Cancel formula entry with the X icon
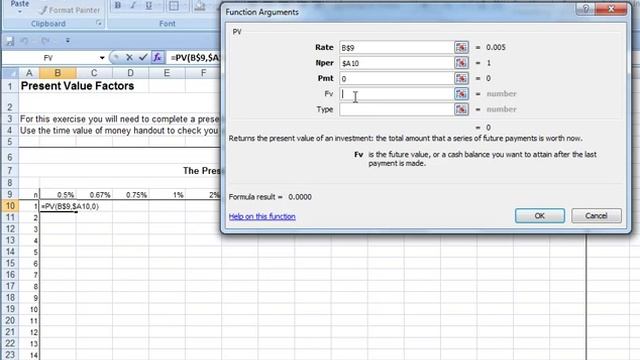This screenshot has height=360, width=640. [x=129, y=58]
